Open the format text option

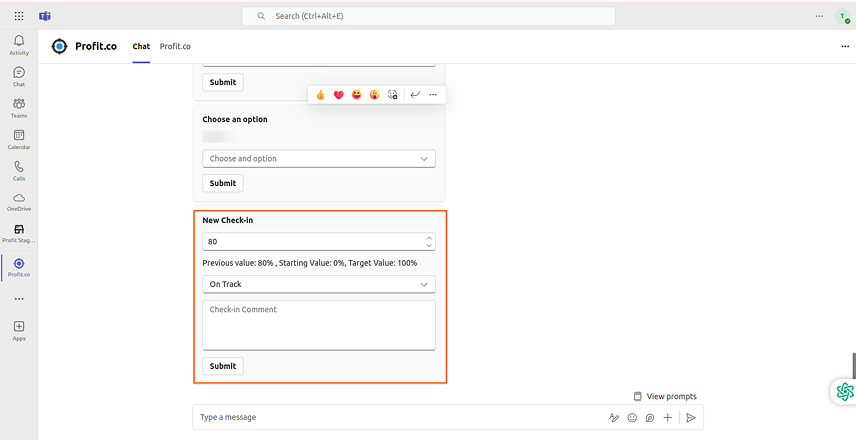tap(614, 418)
